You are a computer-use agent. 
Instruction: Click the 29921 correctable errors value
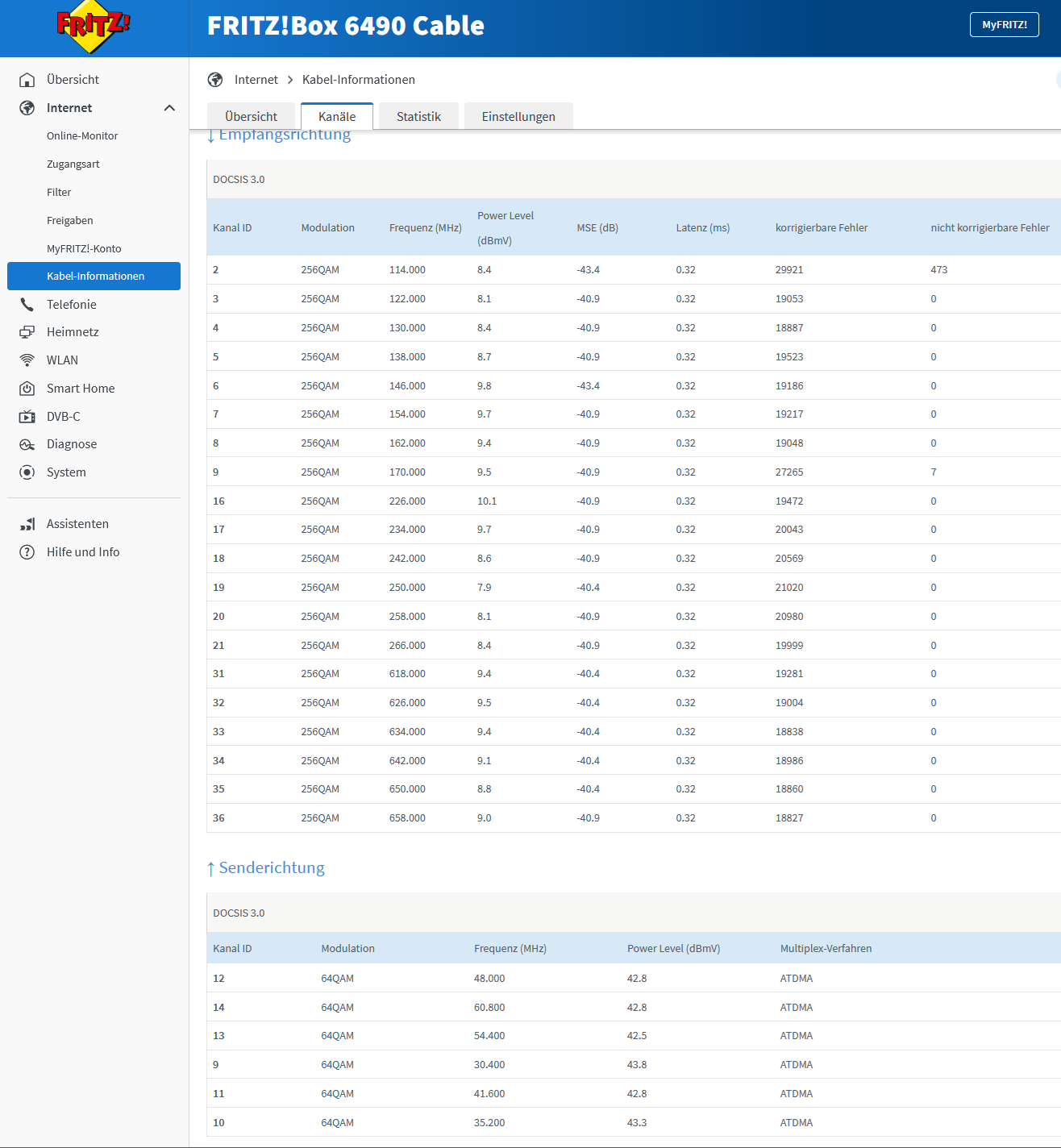[x=789, y=270]
